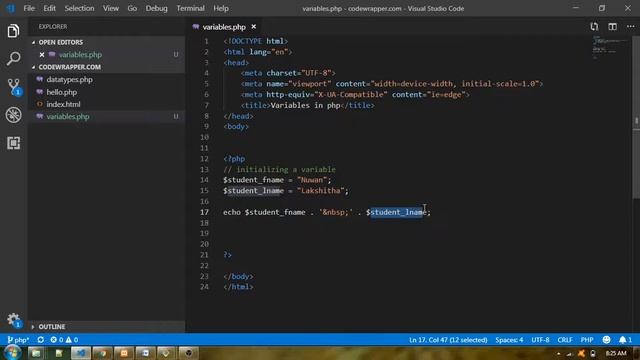Click the code minimap preview

pyautogui.click(x=610, y=47)
